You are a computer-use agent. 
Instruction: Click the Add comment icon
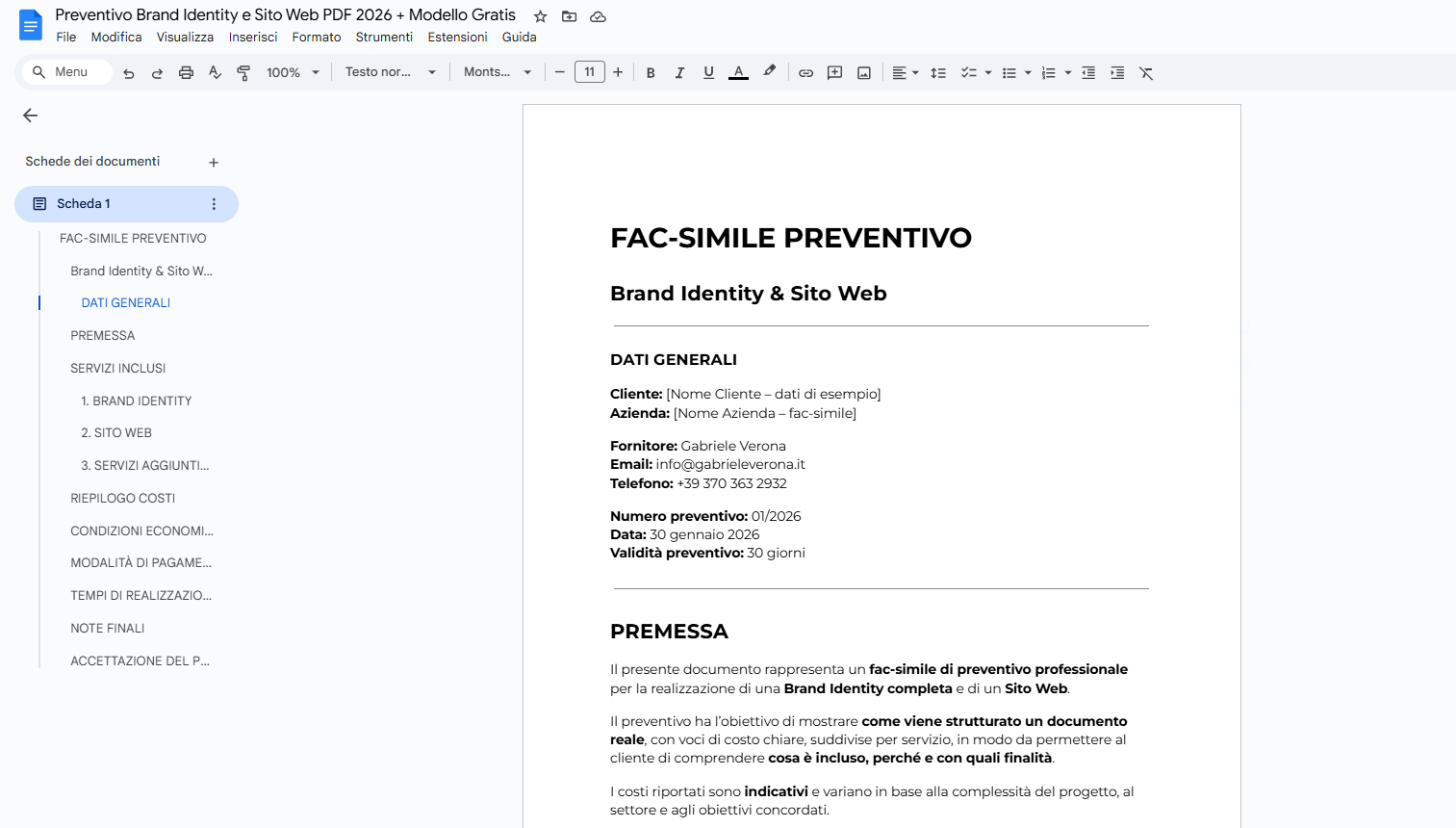point(834,73)
